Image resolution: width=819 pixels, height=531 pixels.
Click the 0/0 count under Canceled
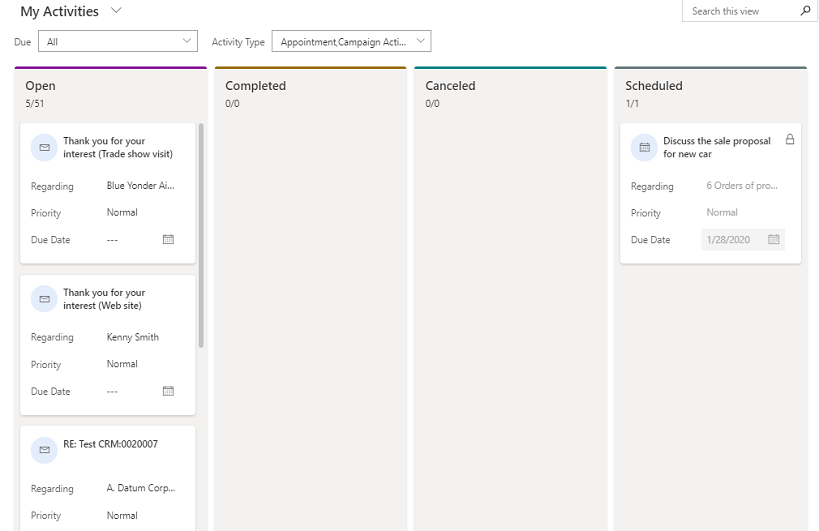pos(432,103)
